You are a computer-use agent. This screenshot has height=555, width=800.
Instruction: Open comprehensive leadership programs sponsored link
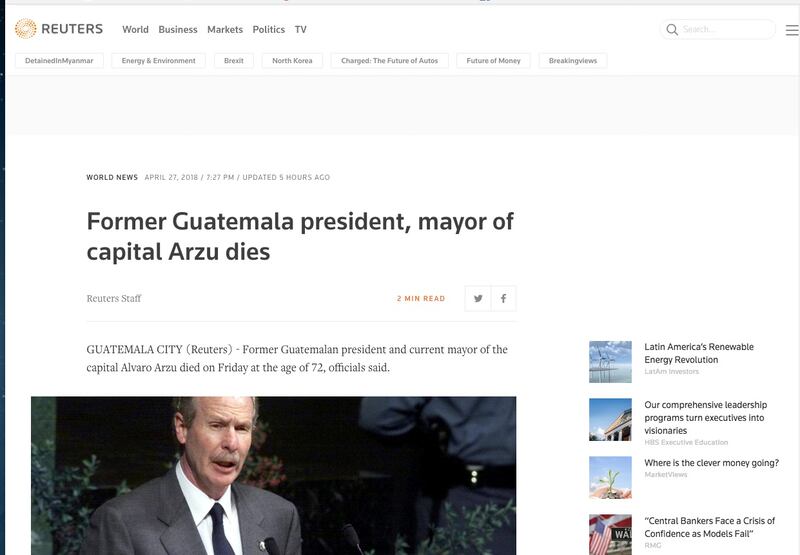point(706,417)
